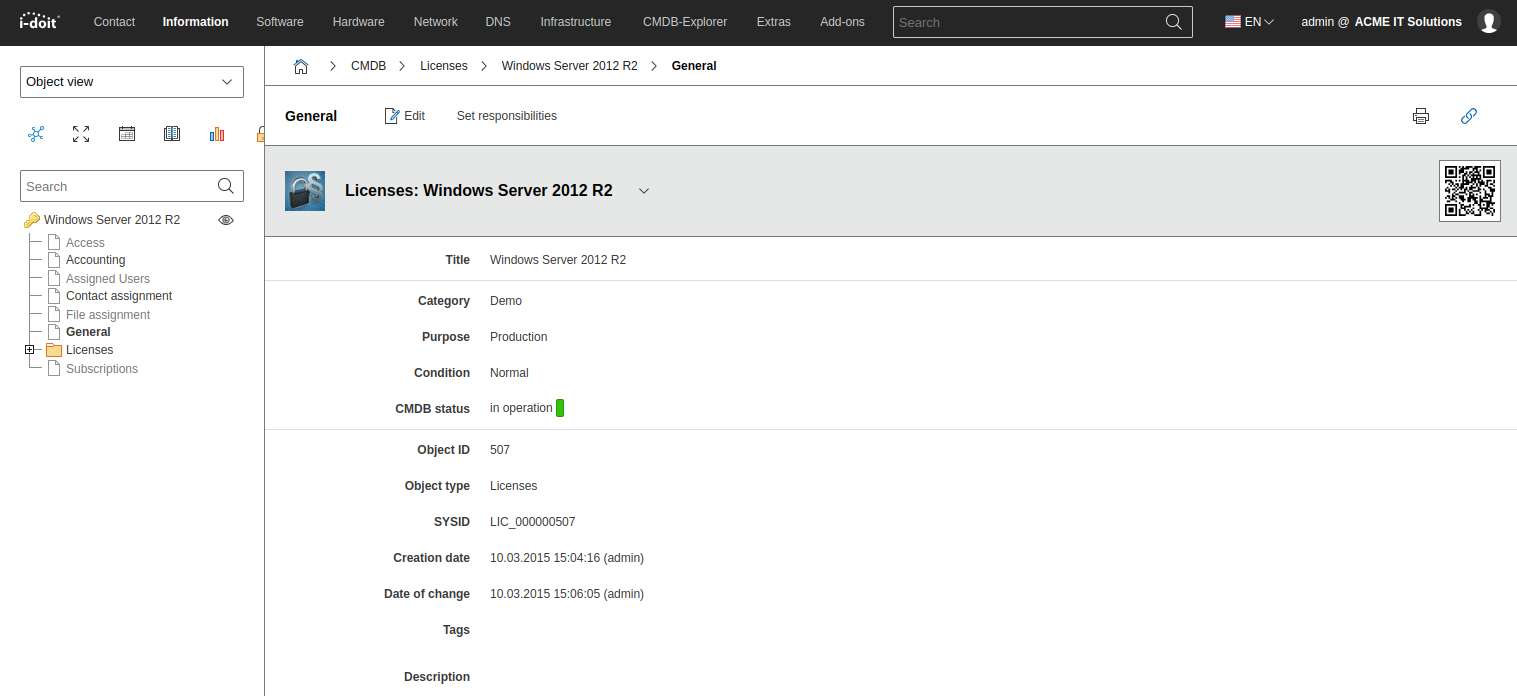
Task: Click the user avatar icon
Action: pos(1489,21)
